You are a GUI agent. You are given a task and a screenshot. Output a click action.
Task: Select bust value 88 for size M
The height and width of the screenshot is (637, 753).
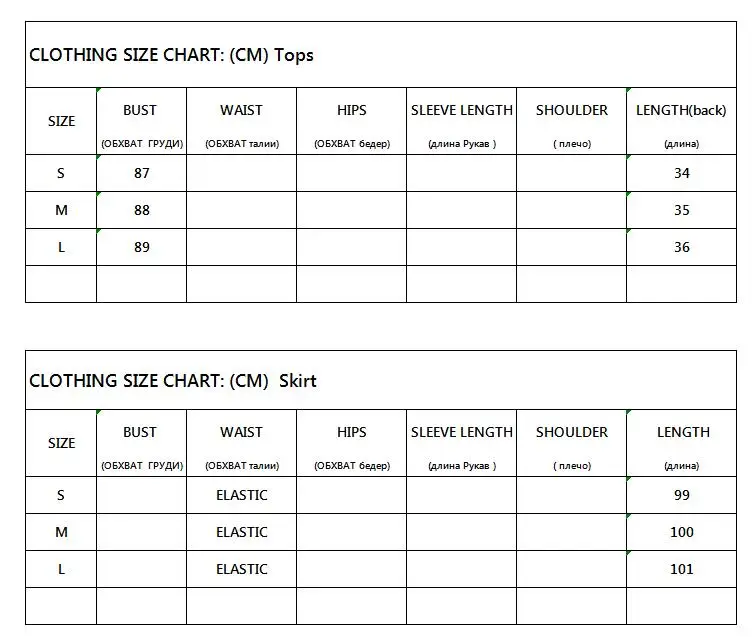142,210
